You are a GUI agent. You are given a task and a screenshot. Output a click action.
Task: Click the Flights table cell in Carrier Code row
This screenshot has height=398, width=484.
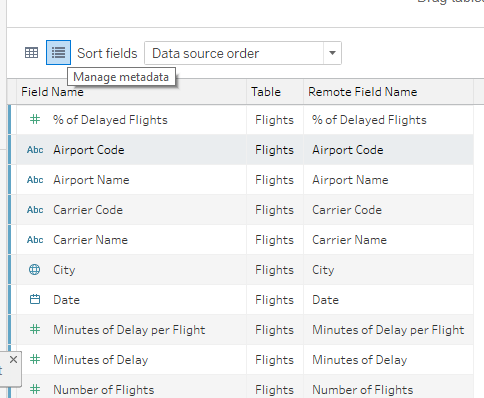[x=275, y=210]
